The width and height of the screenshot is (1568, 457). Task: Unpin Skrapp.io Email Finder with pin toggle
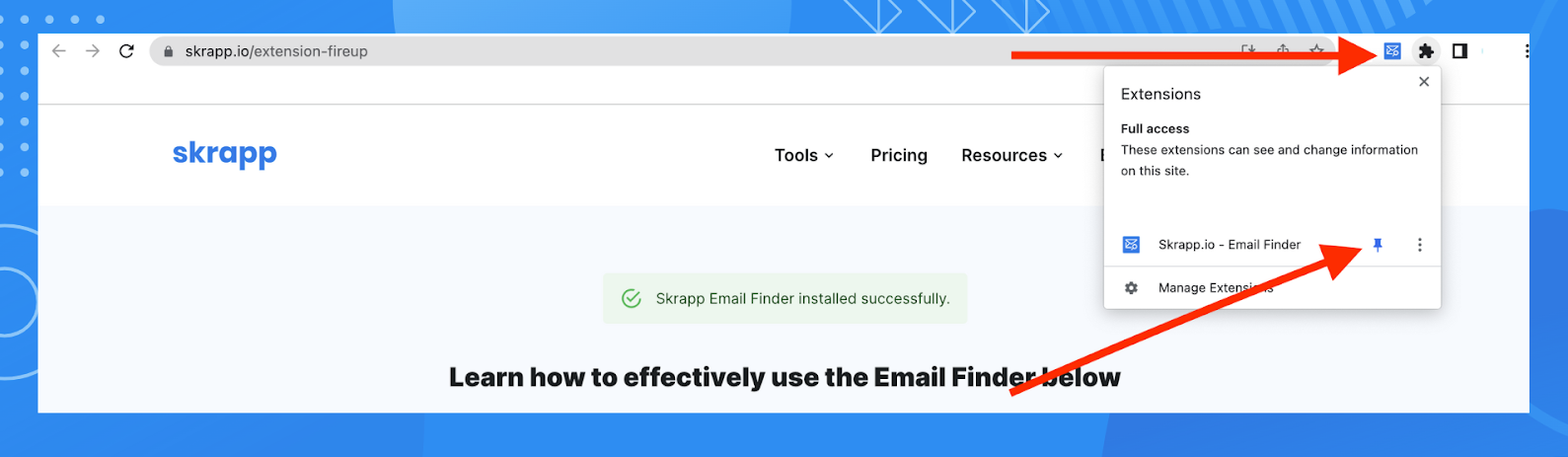1379,245
